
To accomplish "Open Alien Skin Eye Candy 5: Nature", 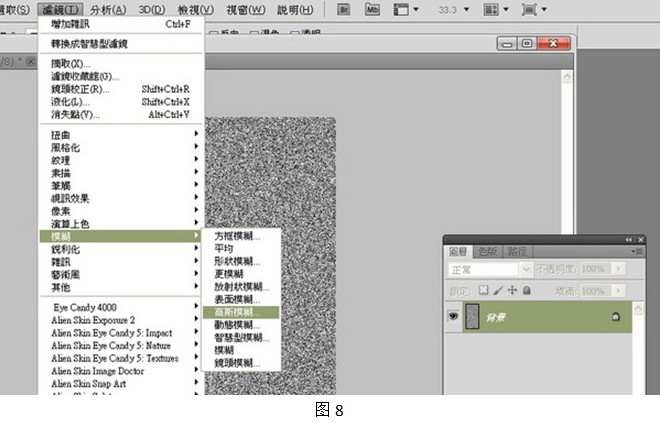I will point(121,346).
